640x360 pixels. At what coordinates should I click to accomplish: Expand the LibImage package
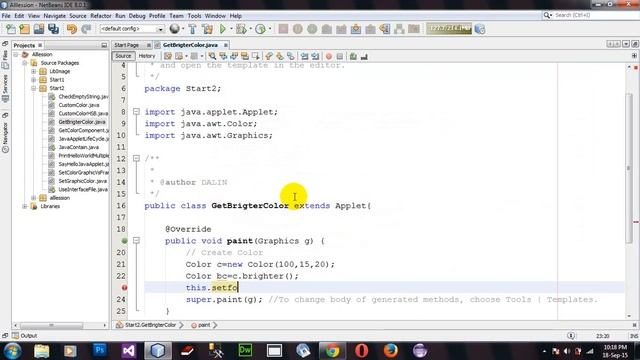[x=34, y=71]
